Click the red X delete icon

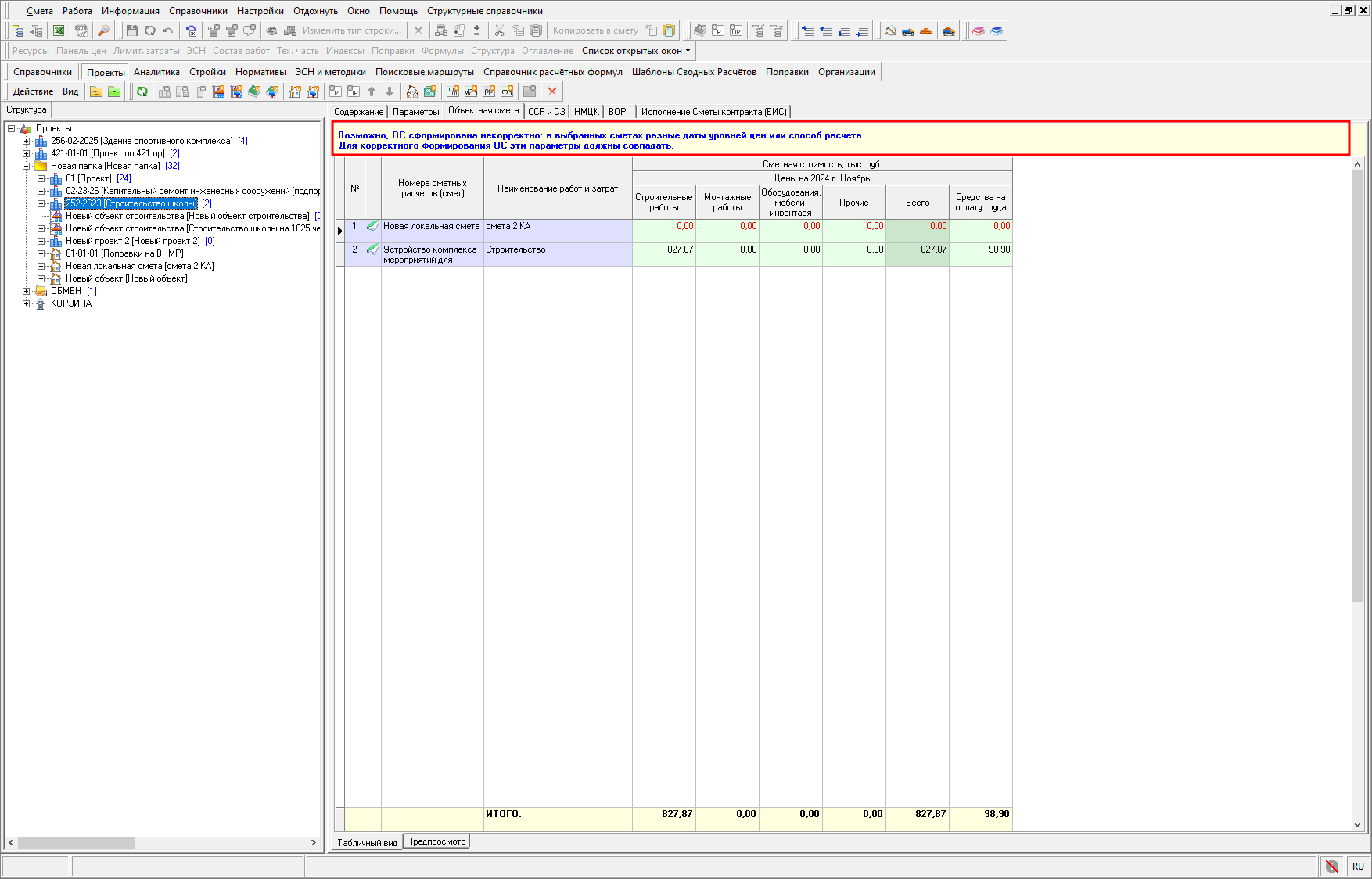point(552,91)
